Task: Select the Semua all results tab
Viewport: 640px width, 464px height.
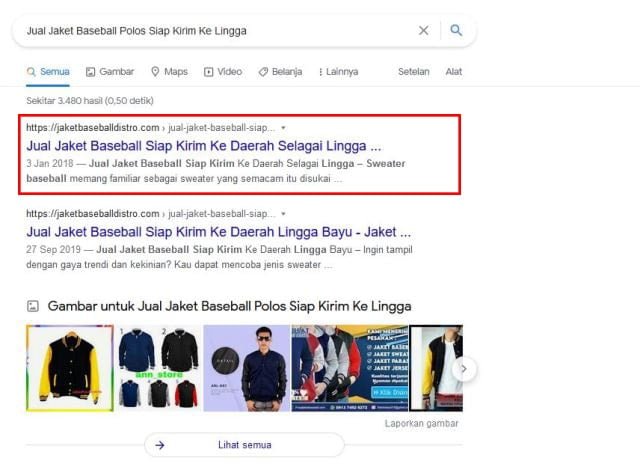Action: (x=48, y=72)
